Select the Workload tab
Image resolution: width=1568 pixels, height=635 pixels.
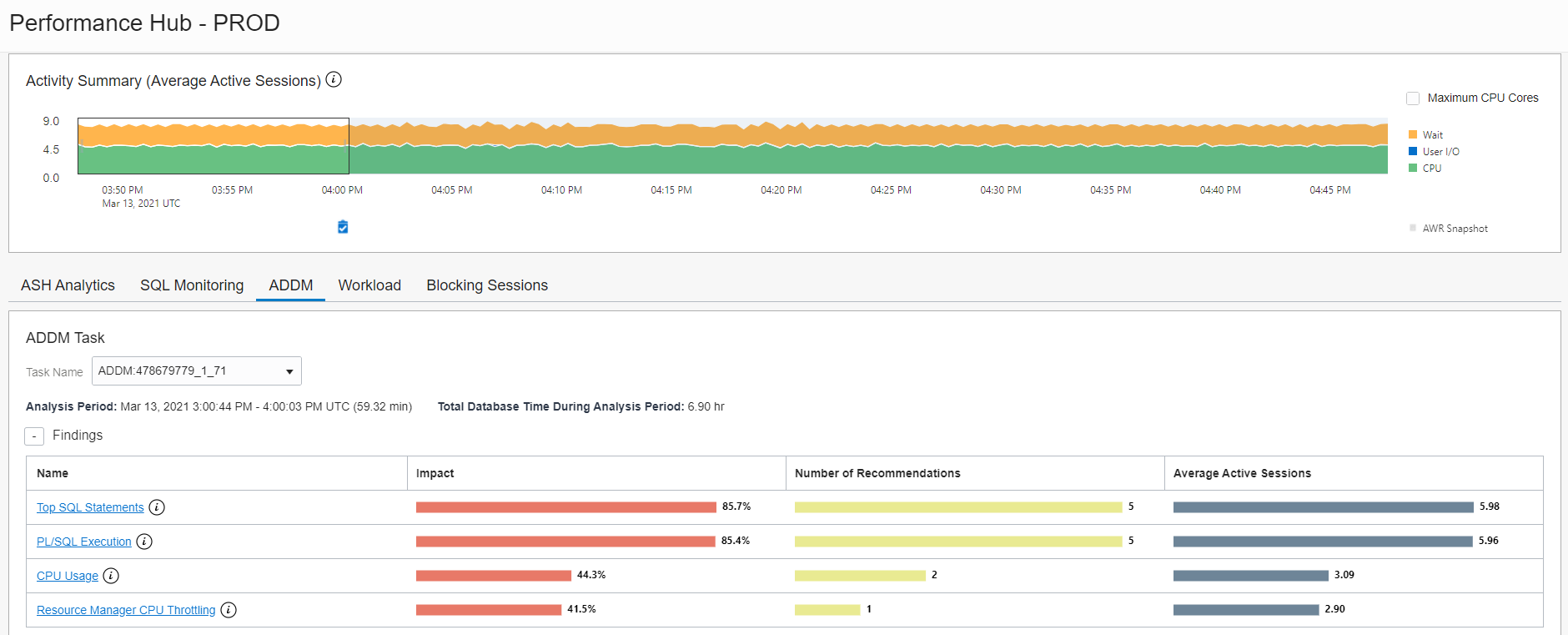369,285
